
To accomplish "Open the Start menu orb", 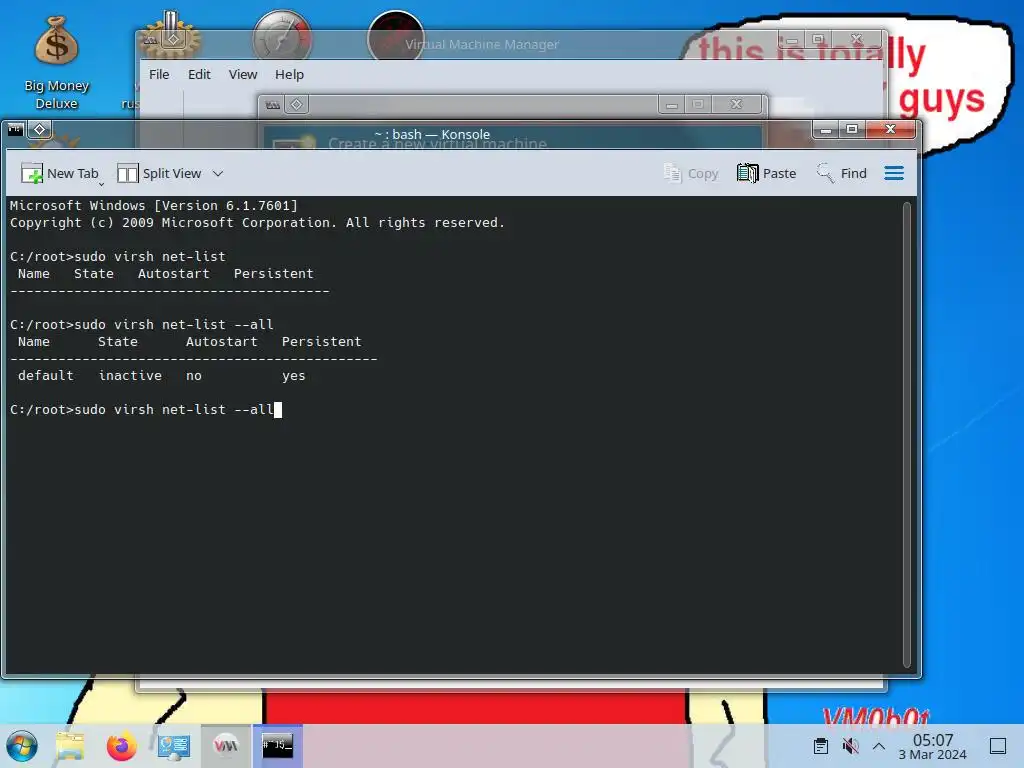I will coord(22,746).
